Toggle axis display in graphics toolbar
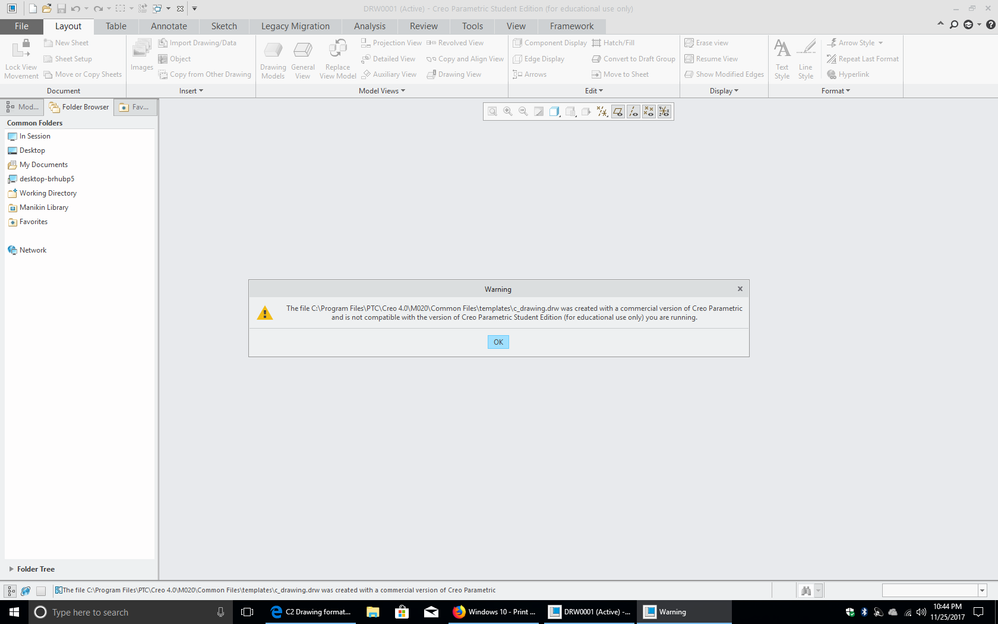 [633, 111]
